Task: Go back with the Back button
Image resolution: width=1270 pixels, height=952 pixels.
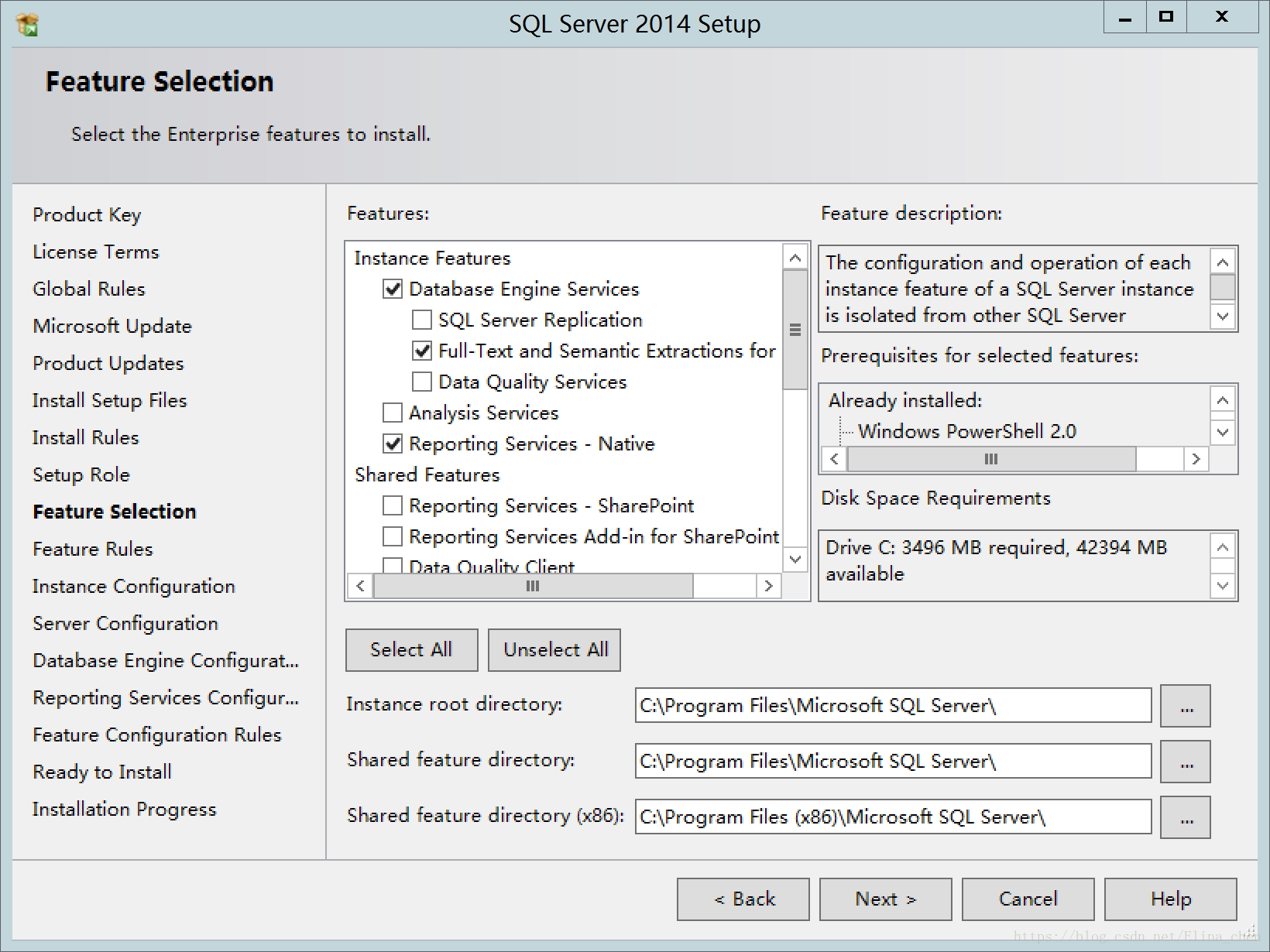Action: coord(743,899)
